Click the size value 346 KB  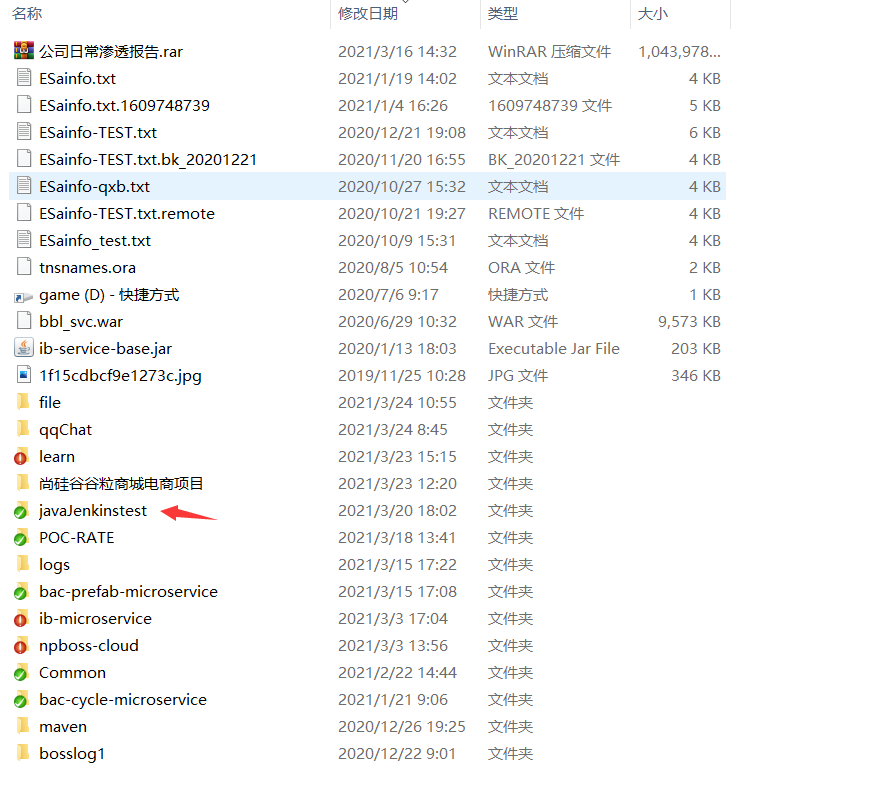695,376
